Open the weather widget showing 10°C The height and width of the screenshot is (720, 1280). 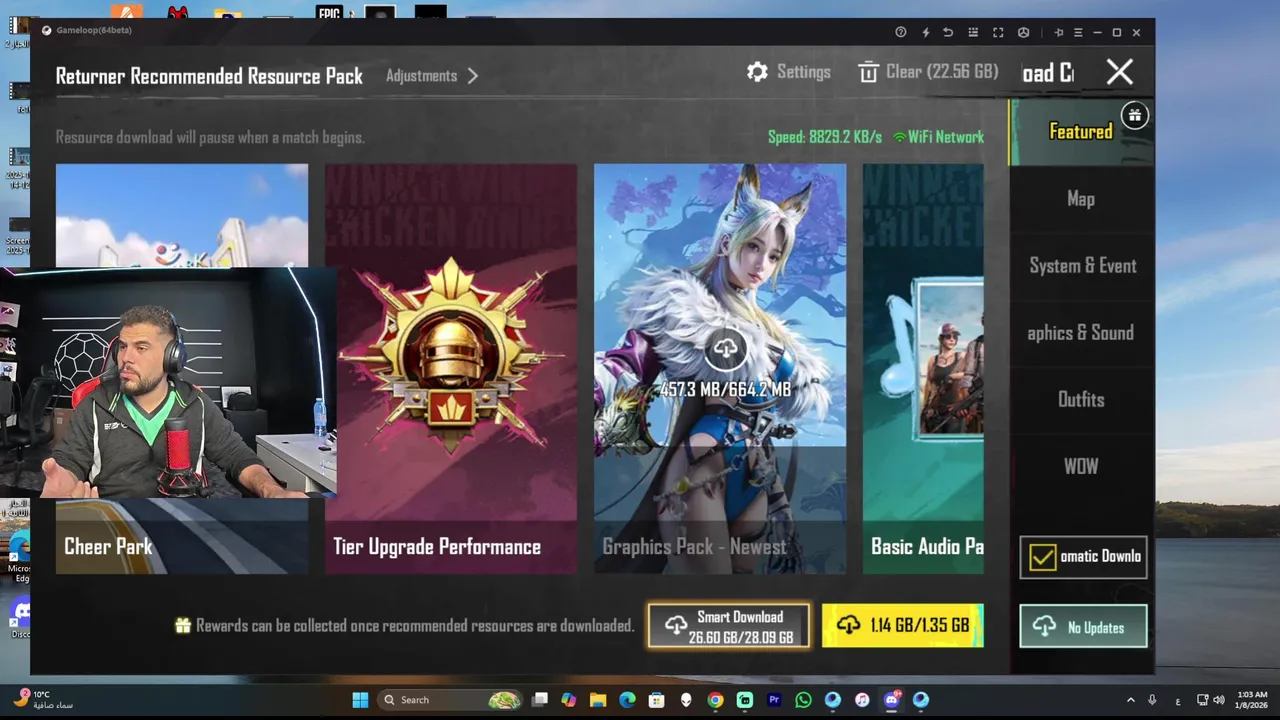point(45,699)
